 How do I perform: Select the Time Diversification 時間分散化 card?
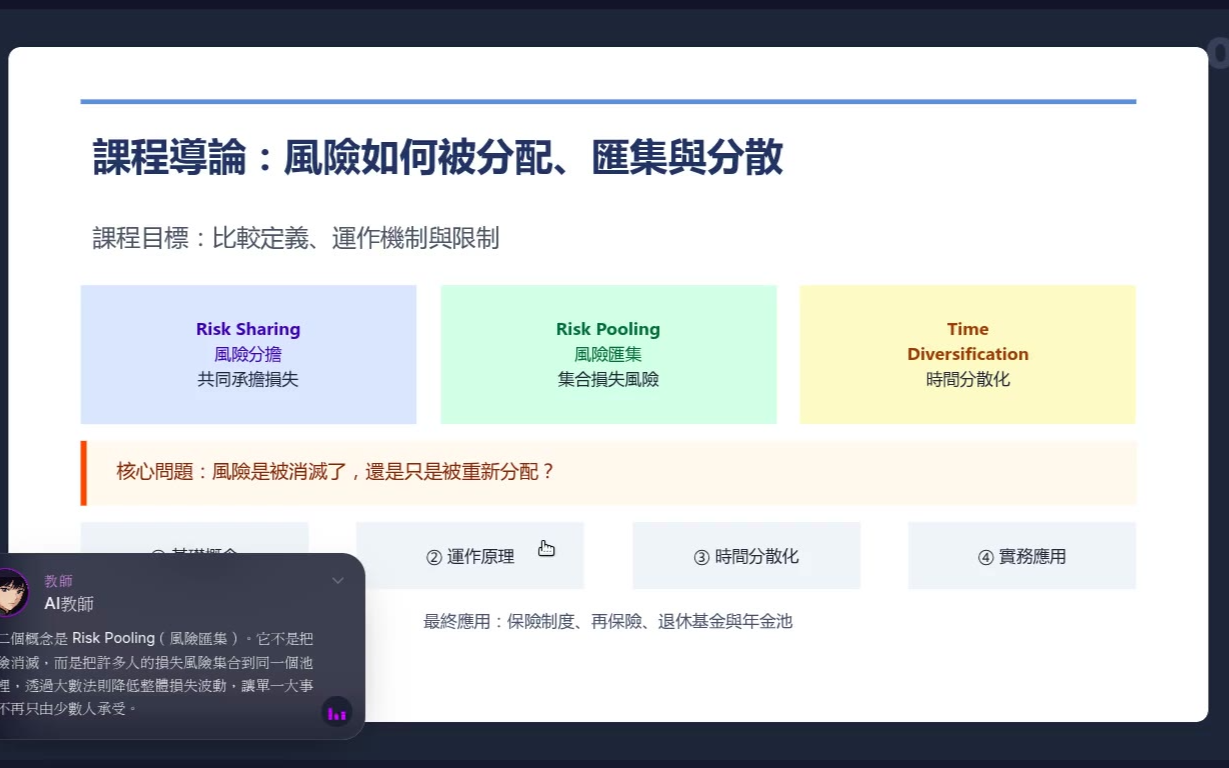click(x=968, y=354)
